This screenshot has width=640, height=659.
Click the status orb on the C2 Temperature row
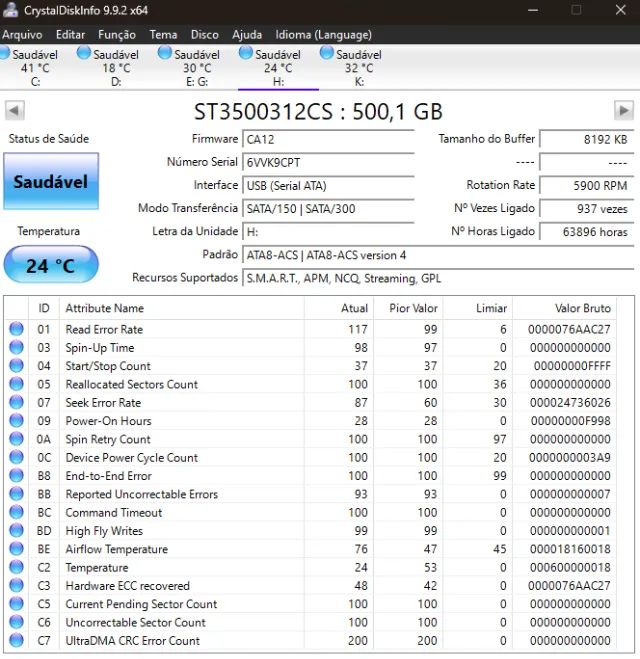pyautogui.click(x=16, y=567)
